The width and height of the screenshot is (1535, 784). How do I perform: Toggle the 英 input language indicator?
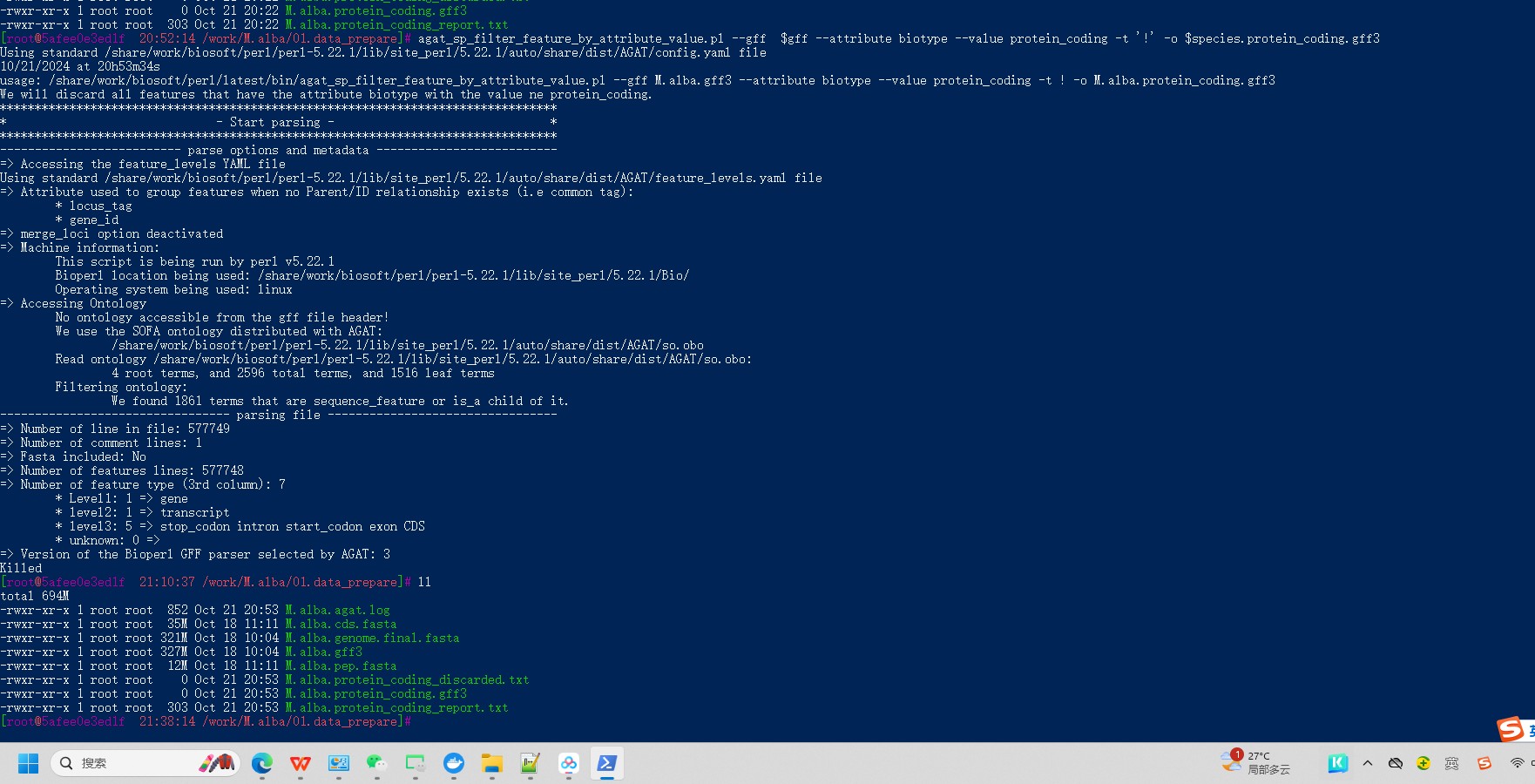click(x=1451, y=764)
